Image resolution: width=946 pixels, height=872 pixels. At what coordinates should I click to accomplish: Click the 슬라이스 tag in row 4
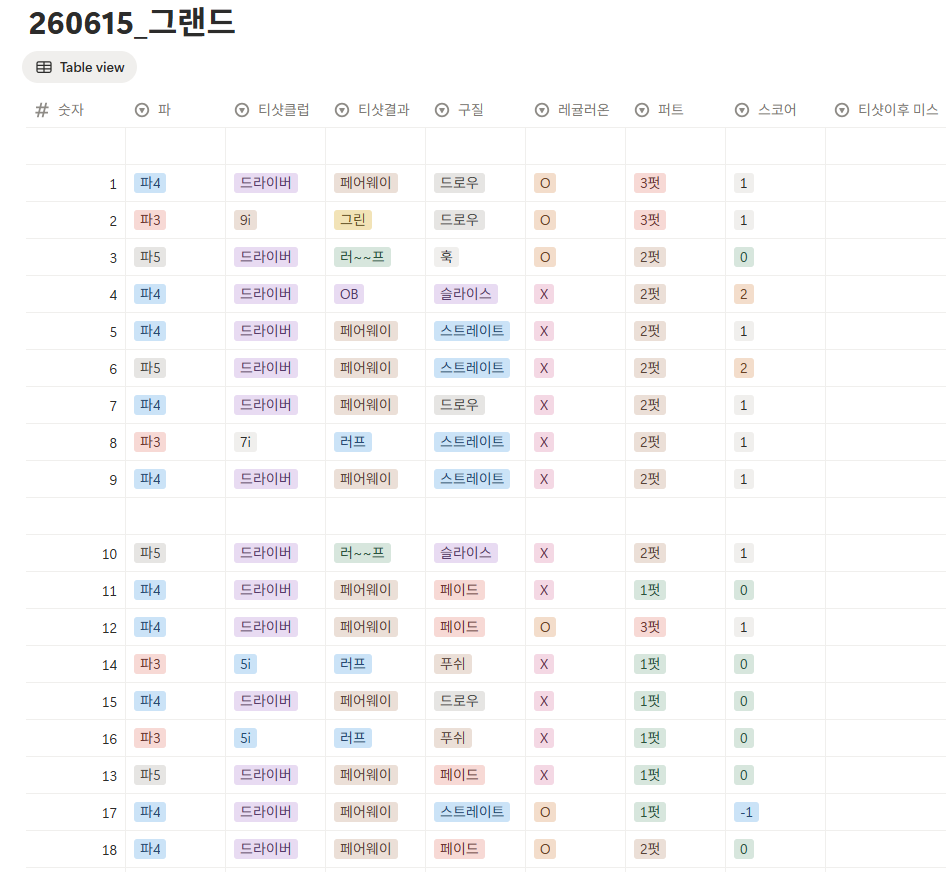(466, 294)
